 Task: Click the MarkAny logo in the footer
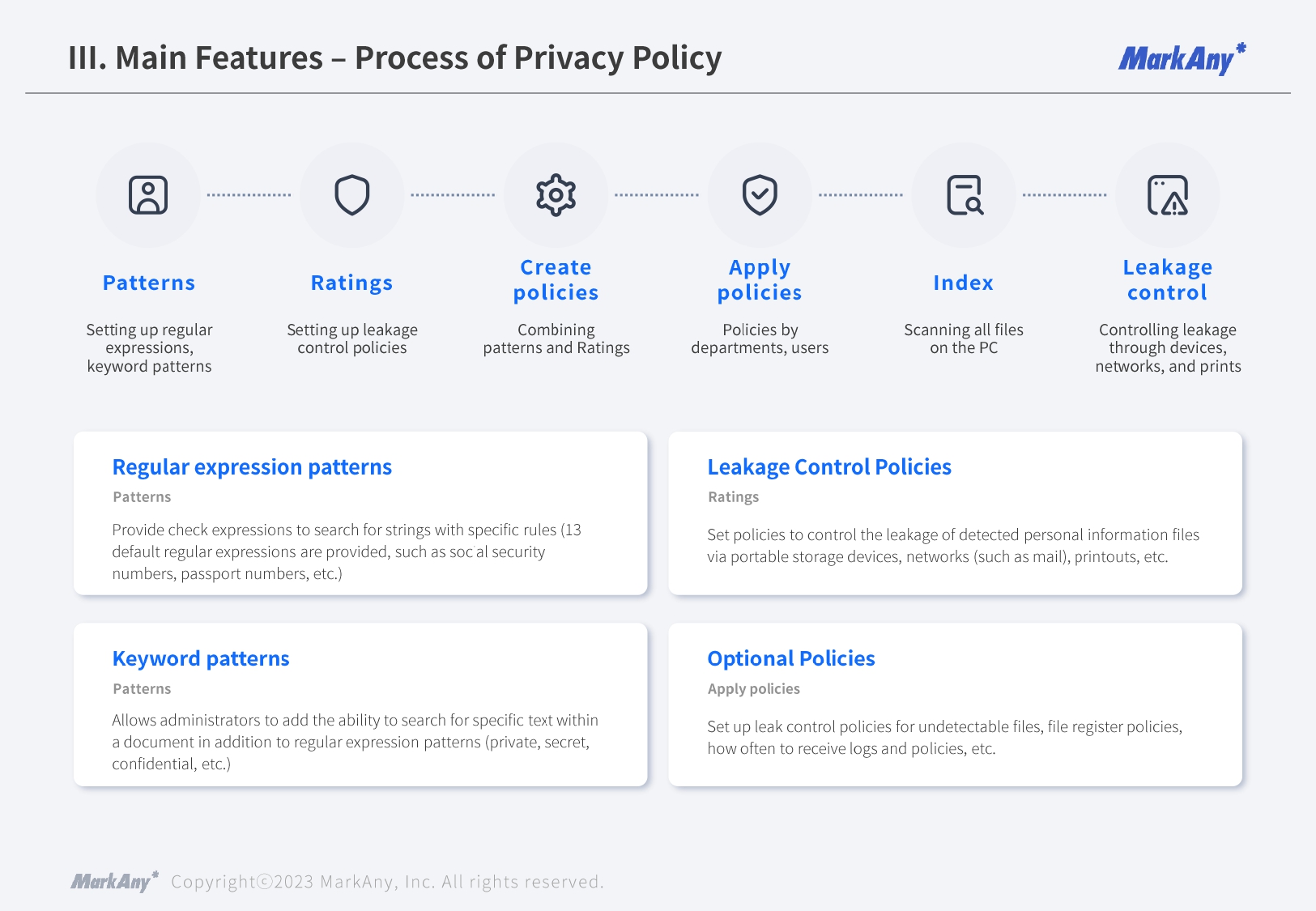coord(113,881)
